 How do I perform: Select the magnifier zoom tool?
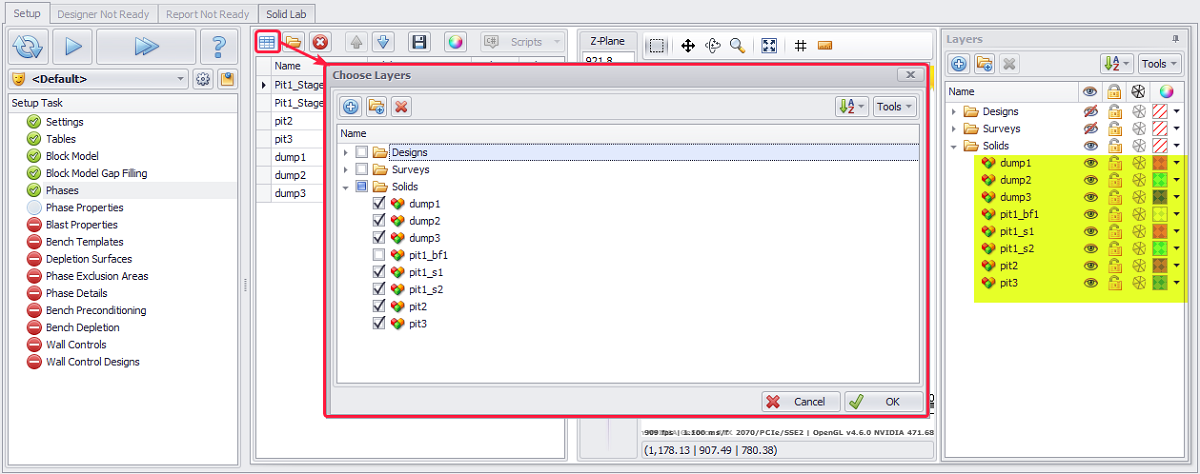[737, 45]
